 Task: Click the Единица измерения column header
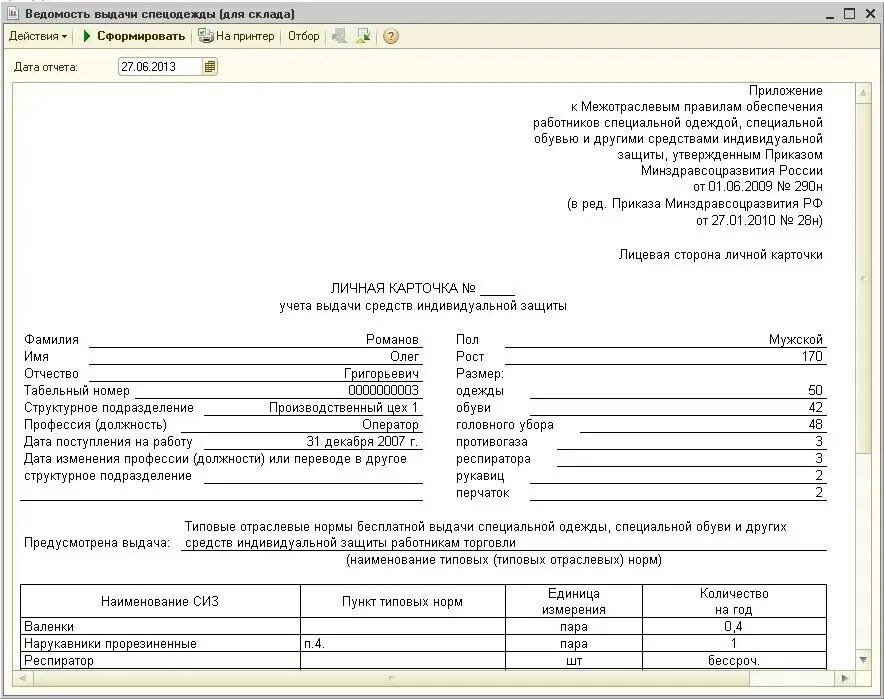(x=574, y=601)
